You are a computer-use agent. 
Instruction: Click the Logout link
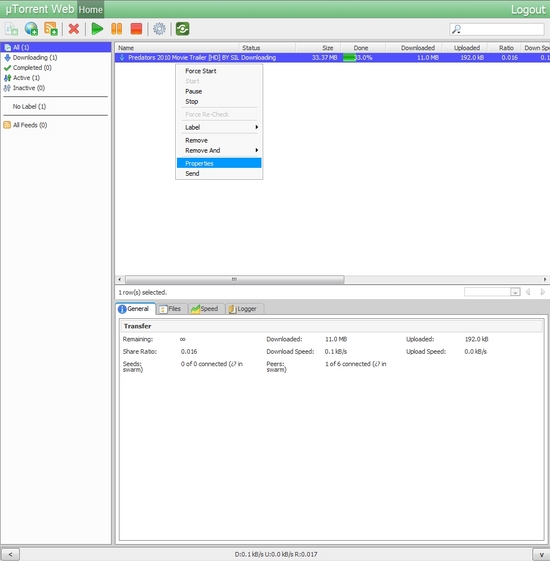pos(528,10)
